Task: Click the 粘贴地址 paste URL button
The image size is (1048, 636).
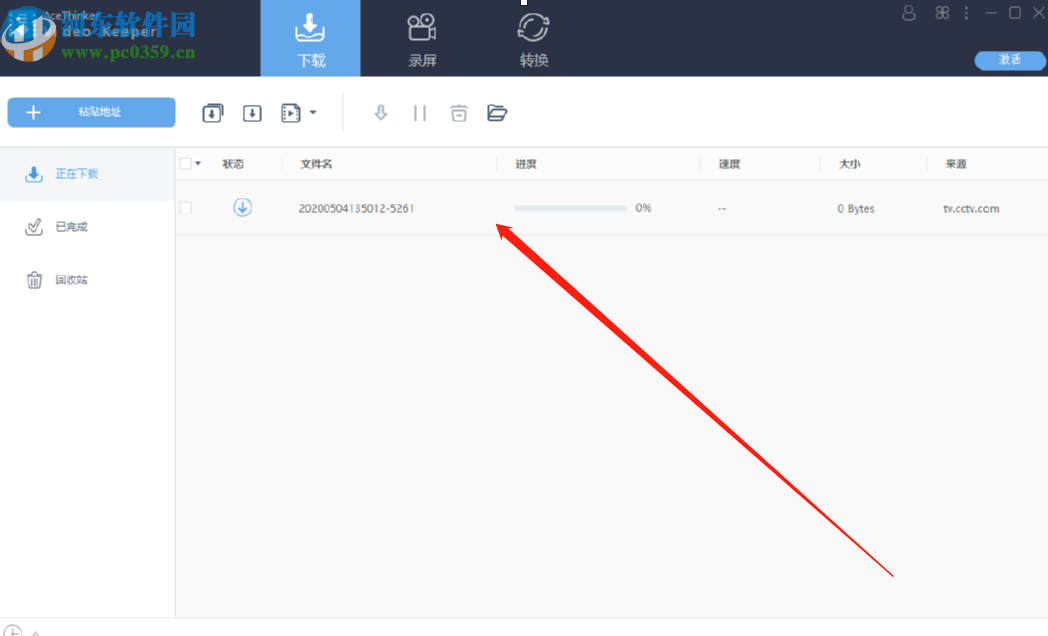Action: click(92, 112)
